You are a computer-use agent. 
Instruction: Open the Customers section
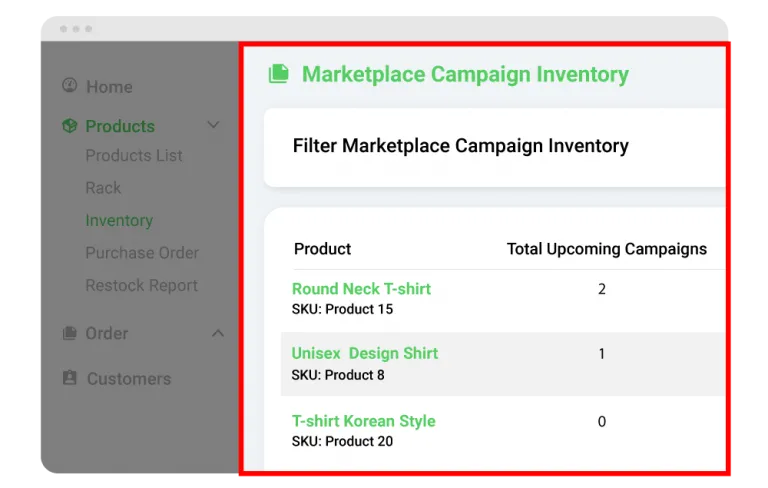tap(128, 379)
